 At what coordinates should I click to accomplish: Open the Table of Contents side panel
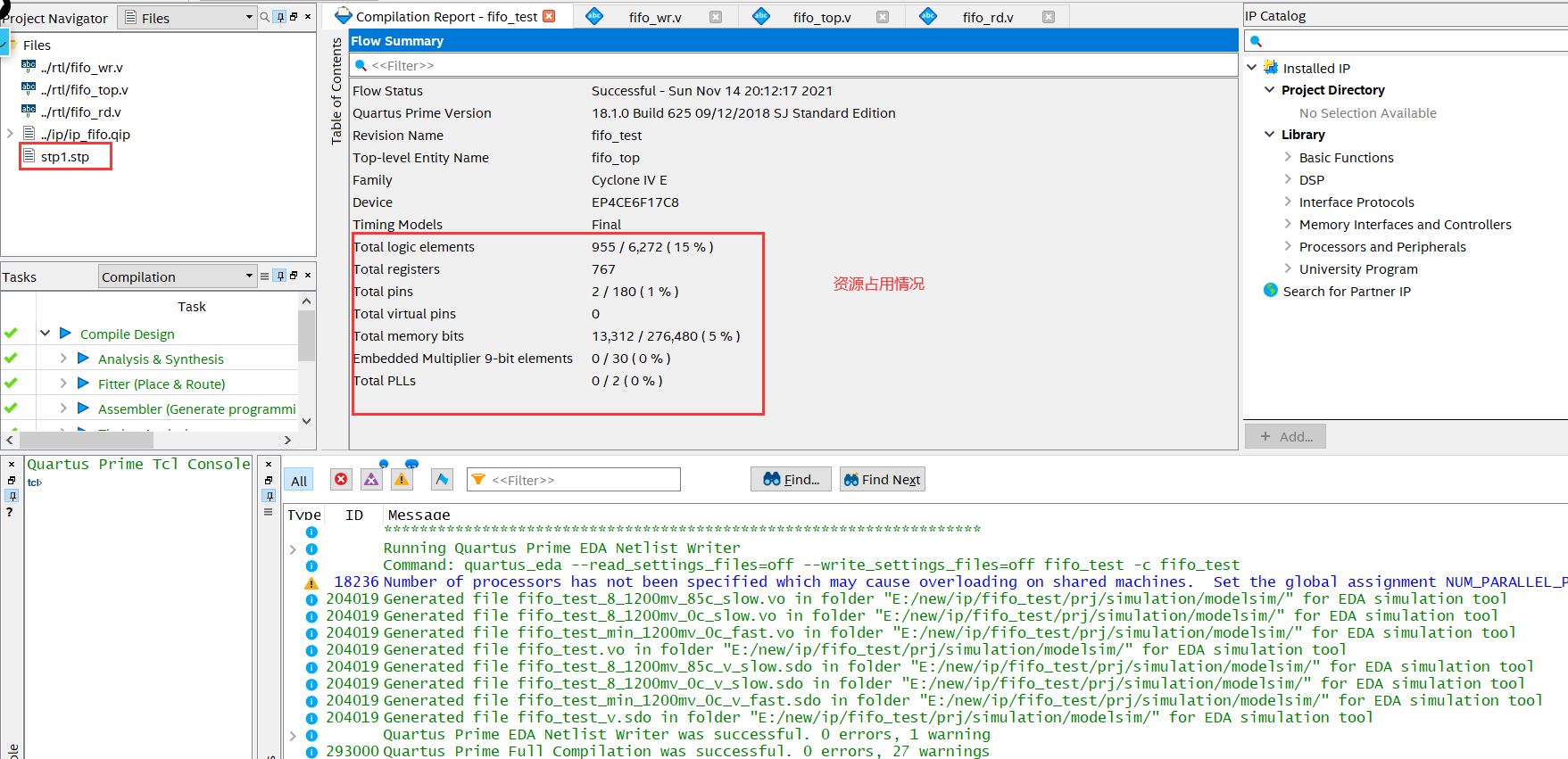click(336, 92)
